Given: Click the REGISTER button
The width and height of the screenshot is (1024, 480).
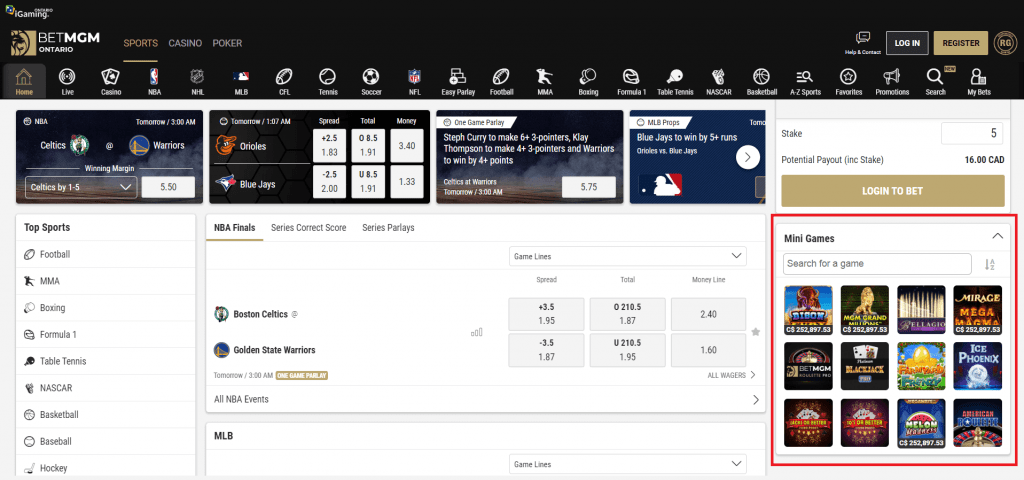Looking at the screenshot, I should [961, 43].
